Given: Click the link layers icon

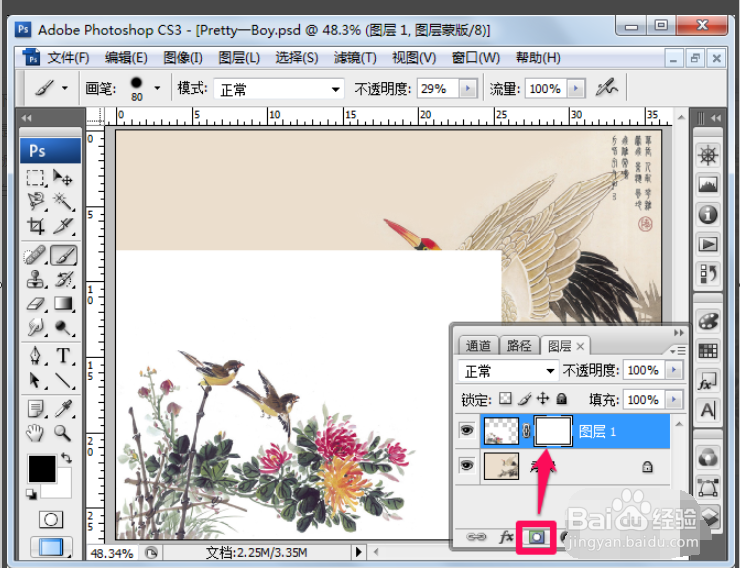Looking at the screenshot, I should 476,537.
